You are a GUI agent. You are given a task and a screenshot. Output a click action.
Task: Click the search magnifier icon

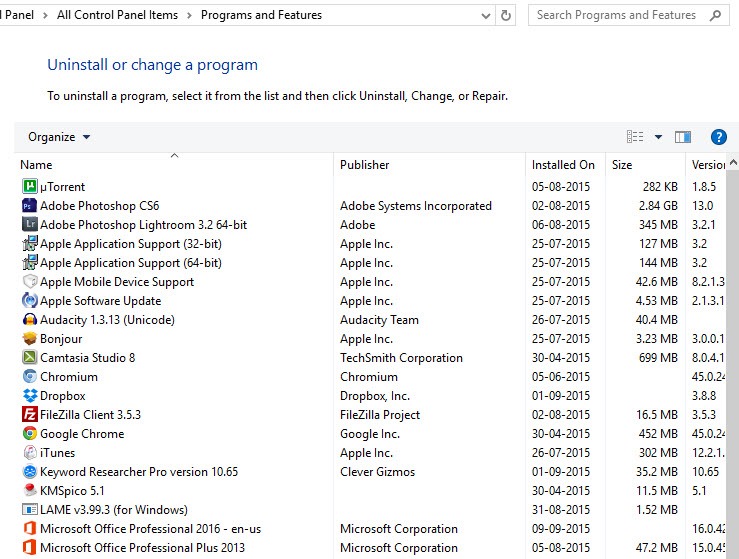pyautogui.click(x=715, y=15)
